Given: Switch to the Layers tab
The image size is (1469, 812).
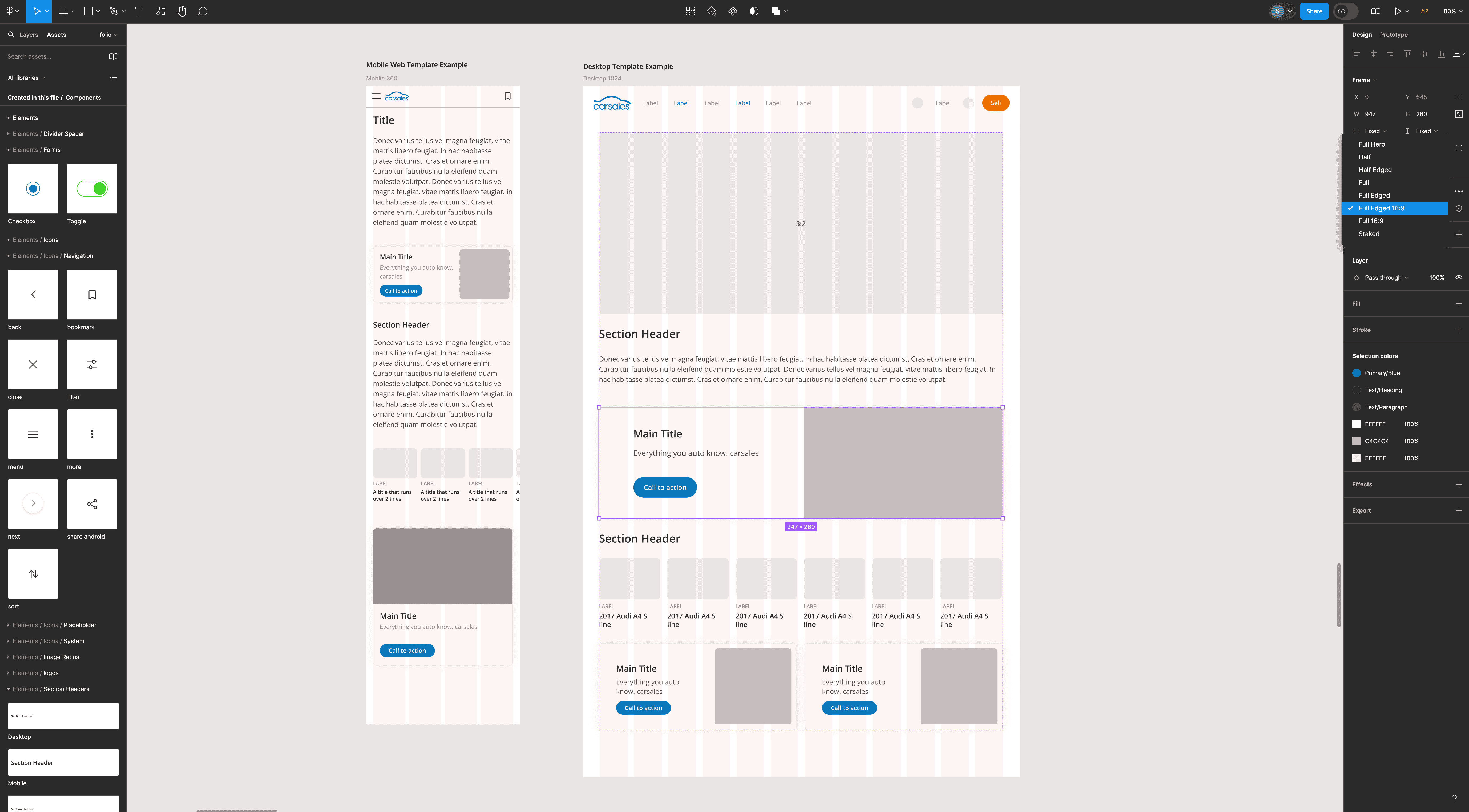Looking at the screenshot, I should coord(29,35).
